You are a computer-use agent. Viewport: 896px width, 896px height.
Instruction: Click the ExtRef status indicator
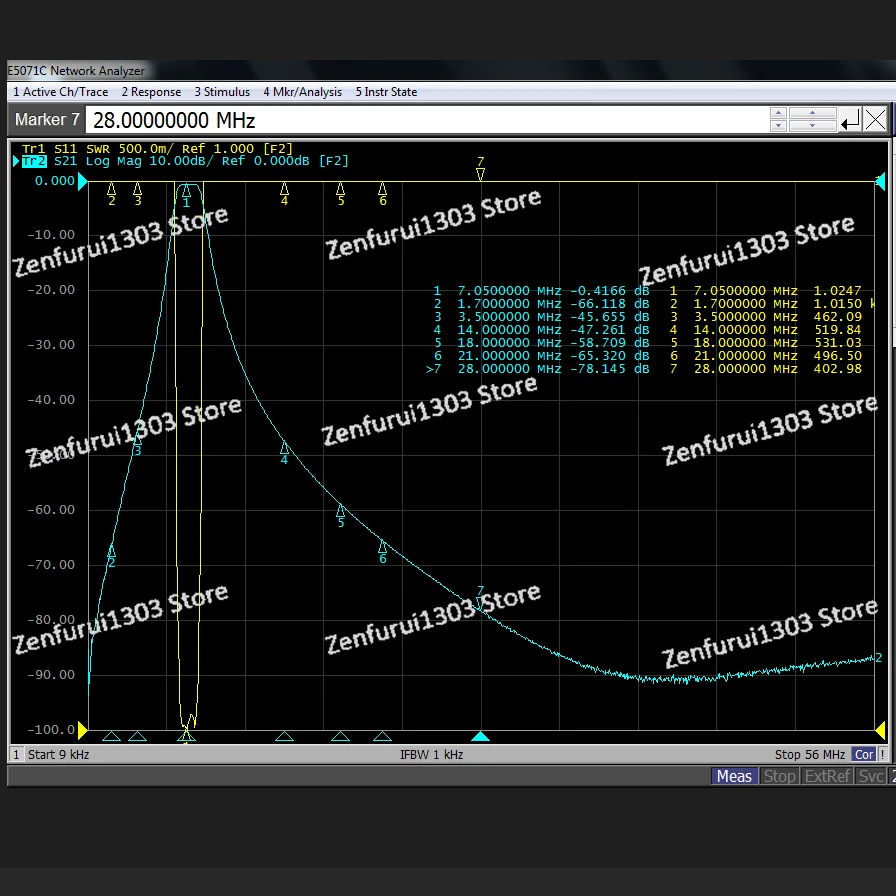tap(827, 776)
